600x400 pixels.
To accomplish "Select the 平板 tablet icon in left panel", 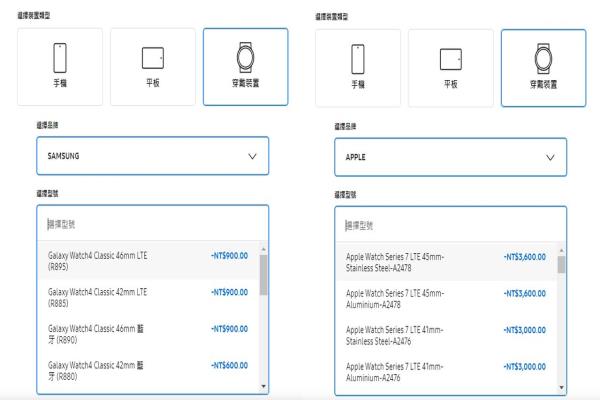I will [153, 58].
